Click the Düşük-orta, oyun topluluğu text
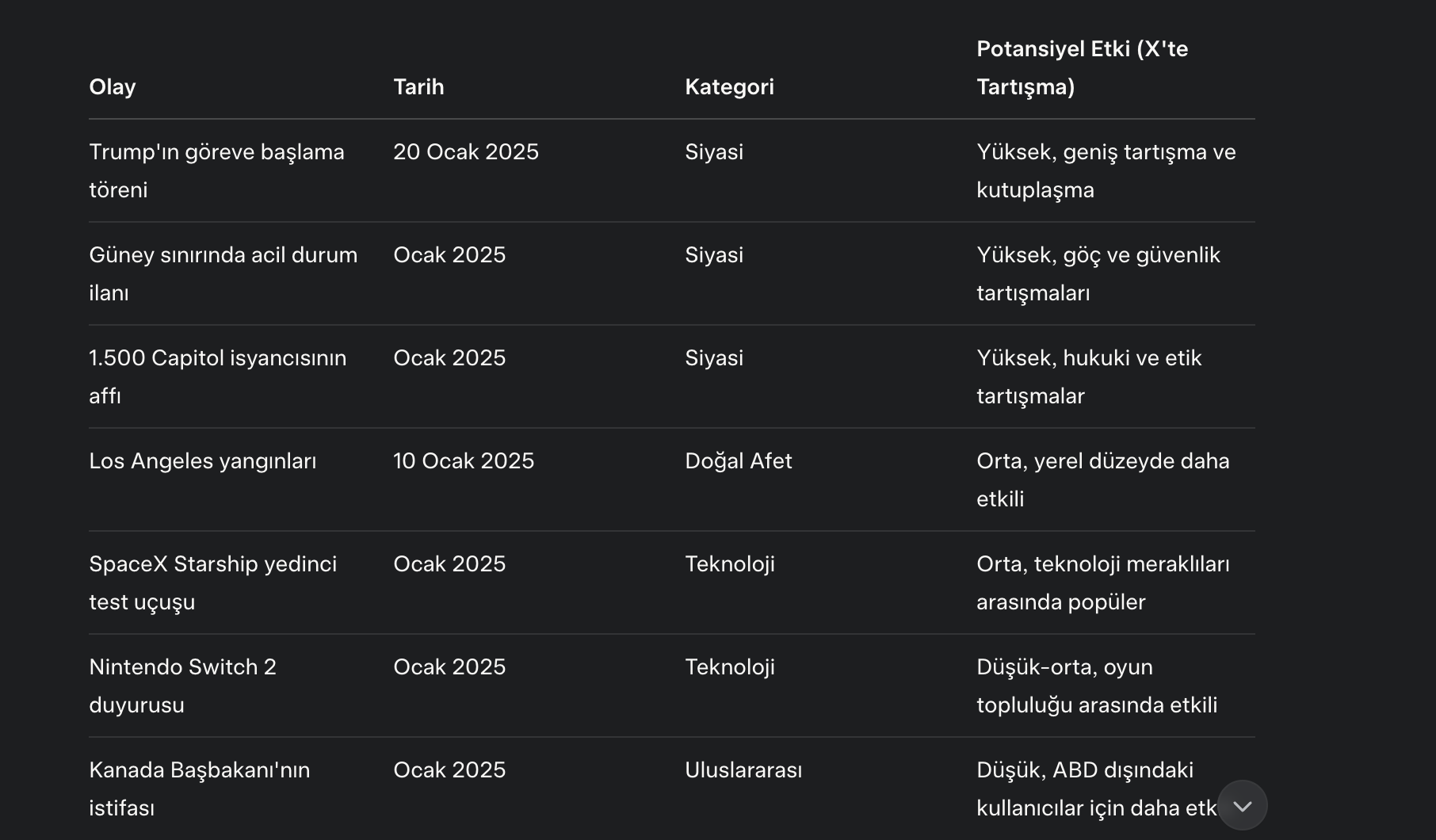This screenshot has width=1436, height=840. point(1097,686)
